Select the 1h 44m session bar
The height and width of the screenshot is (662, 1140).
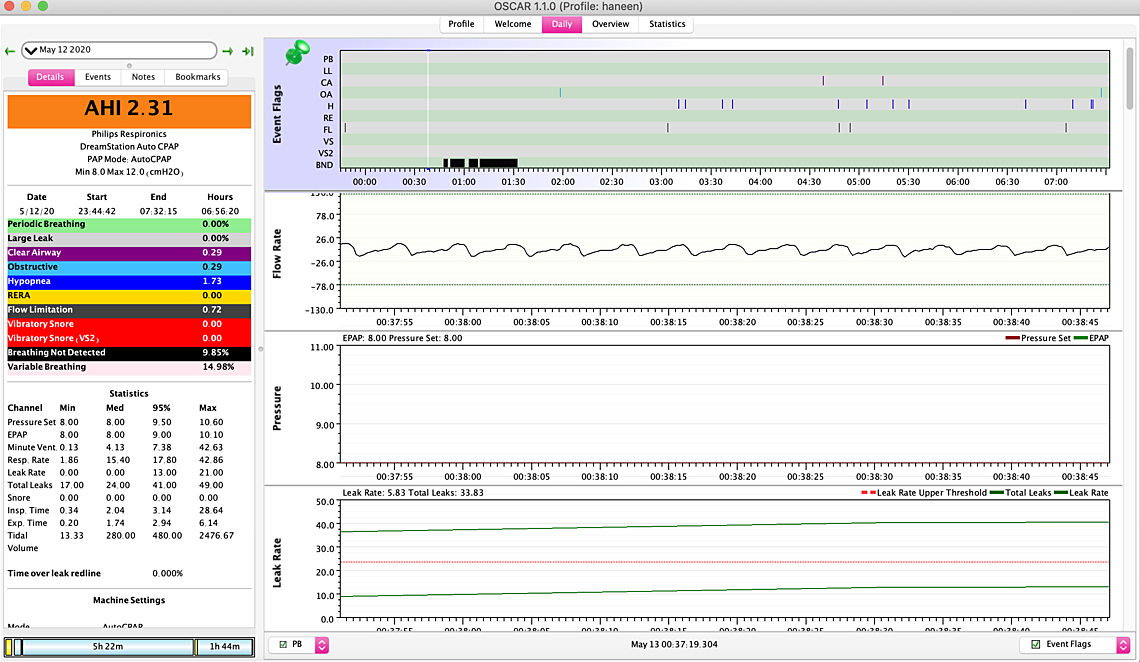tap(223, 647)
